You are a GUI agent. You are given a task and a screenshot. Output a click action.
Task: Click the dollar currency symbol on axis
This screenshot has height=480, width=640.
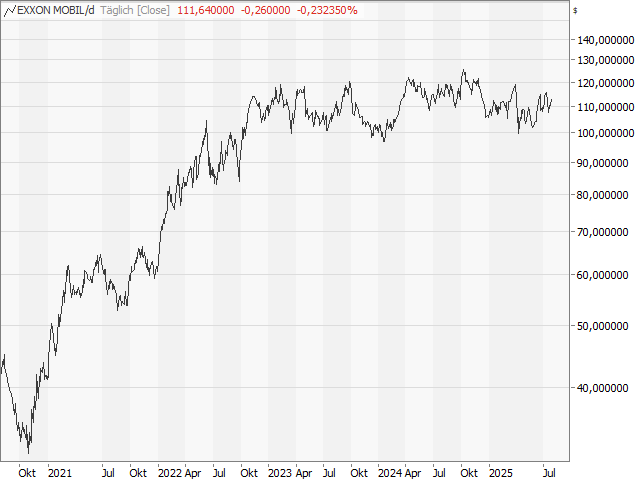coord(575,11)
